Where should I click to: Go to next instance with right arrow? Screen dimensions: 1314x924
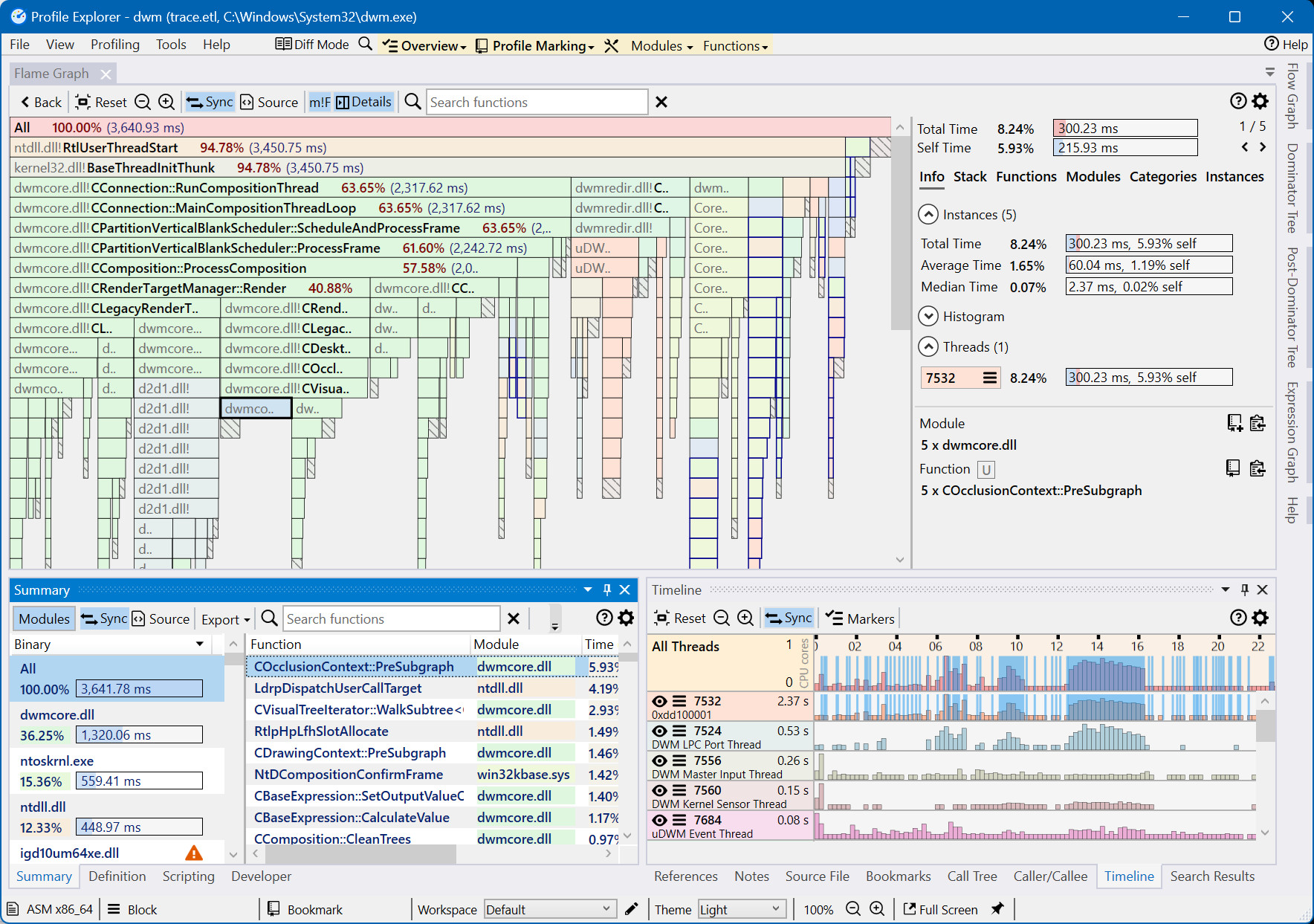coord(1262,147)
